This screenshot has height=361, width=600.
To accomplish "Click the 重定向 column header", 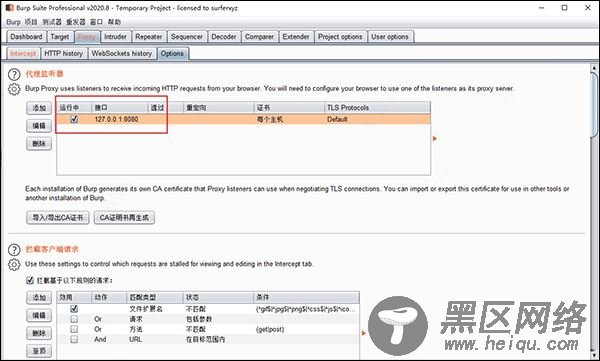I will (x=218, y=108).
